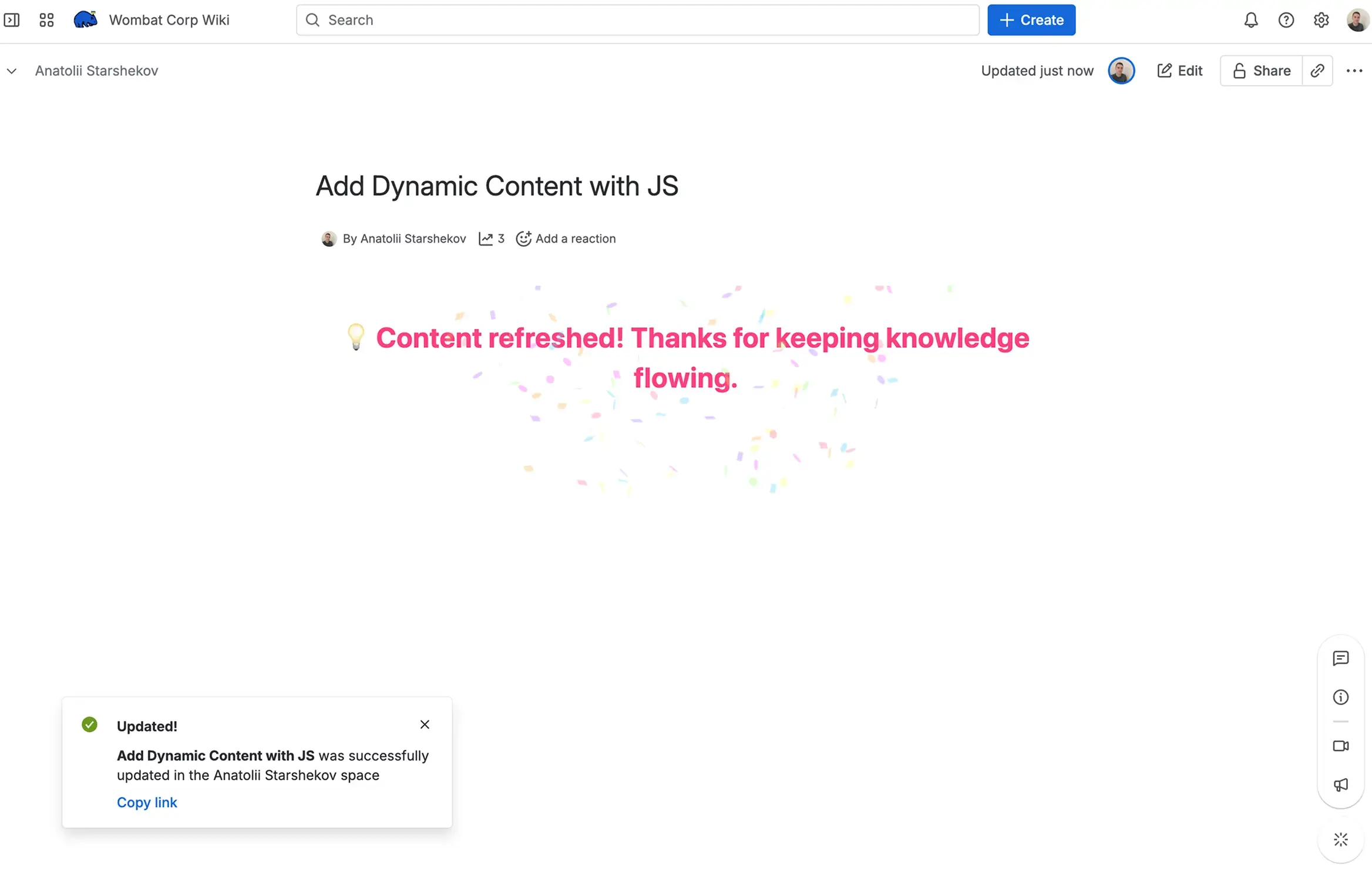Click the Content refreshed heading text
The image size is (1372, 872).
pos(702,358)
